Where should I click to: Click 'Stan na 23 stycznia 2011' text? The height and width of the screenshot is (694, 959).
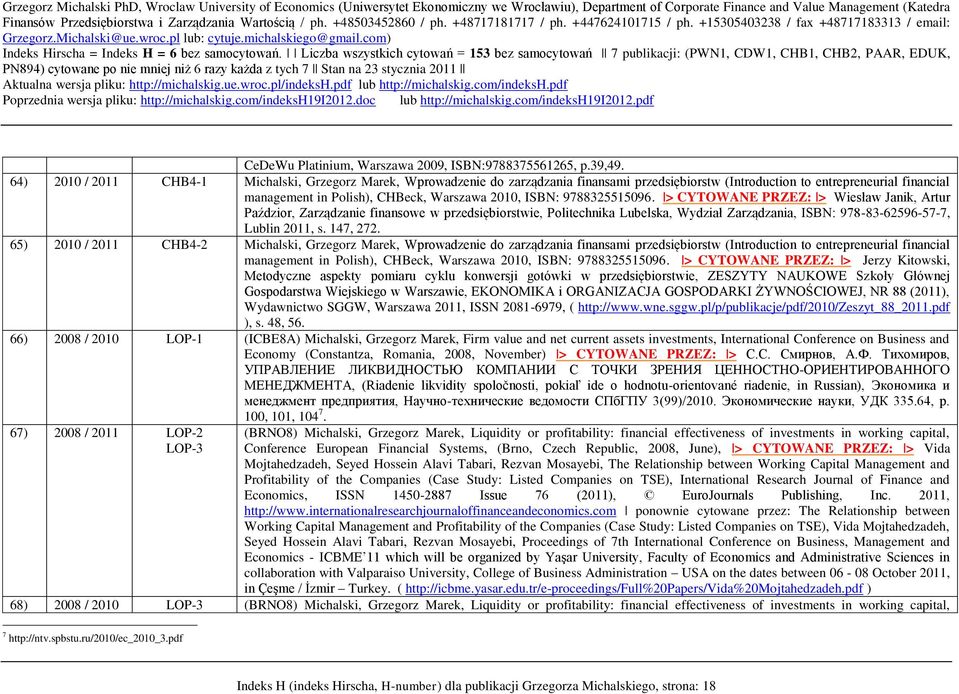(388, 70)
